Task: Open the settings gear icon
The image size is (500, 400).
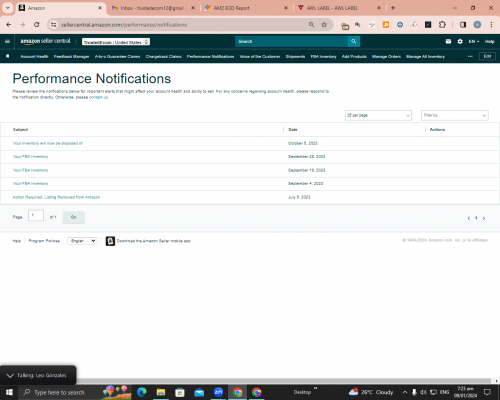Action: click(x=460, y=41)
